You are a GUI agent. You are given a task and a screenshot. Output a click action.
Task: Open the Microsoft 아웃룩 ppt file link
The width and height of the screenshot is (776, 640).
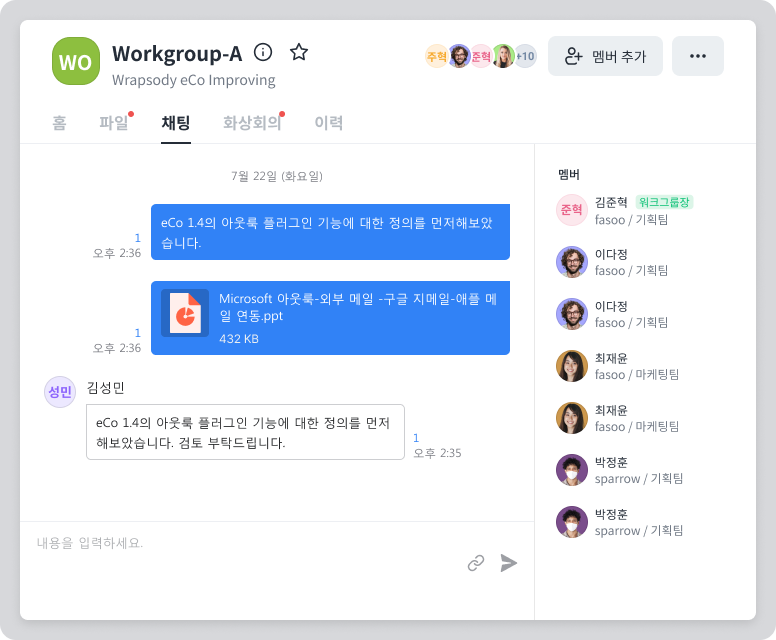[357, 307]
